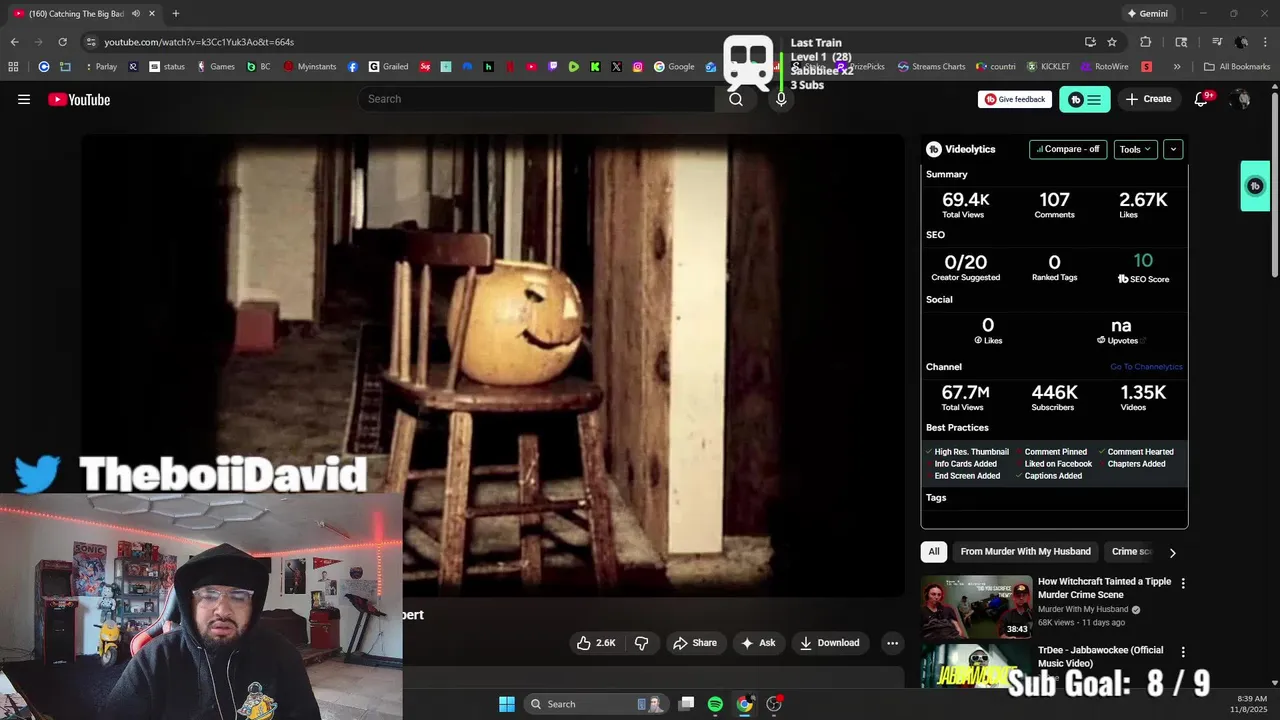
Task: Open the account avatar menu
Action: [1241, 99]
